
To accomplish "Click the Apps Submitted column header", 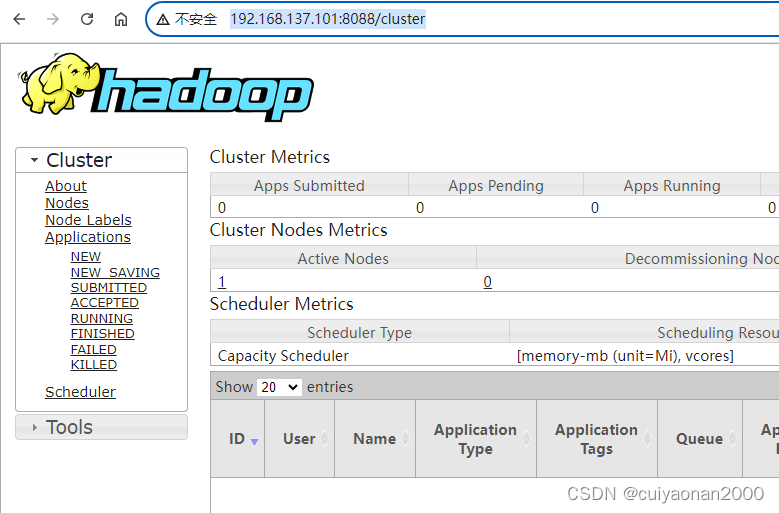I will (x=309, y=186).
